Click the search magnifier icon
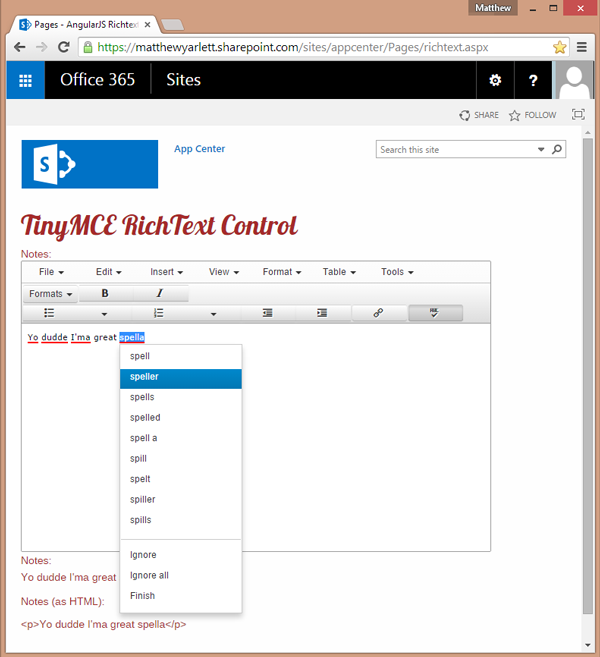Screen dimensions: 600x657 coord(557,149)
